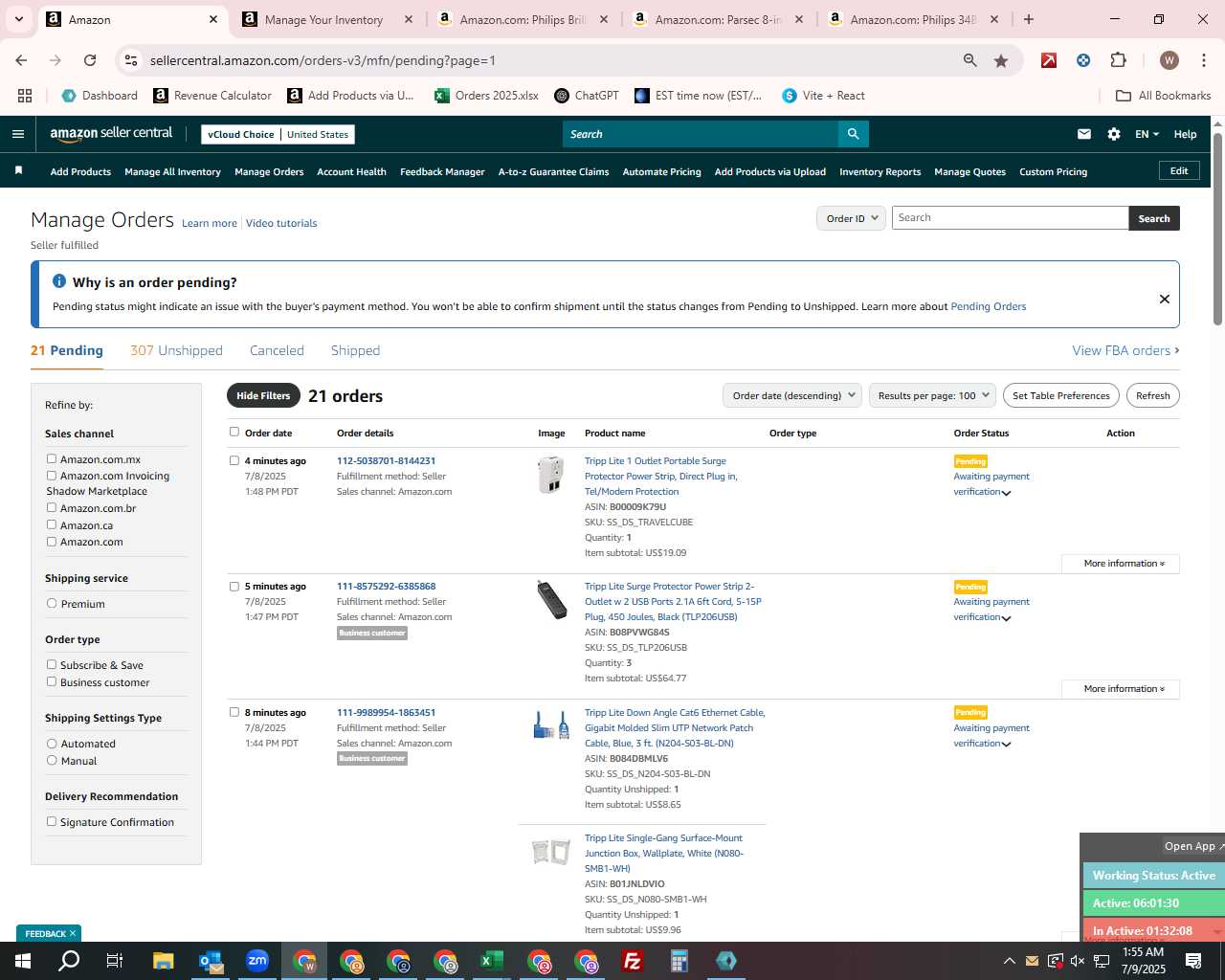Check the Business customer order type
Image resolution: width=1225 pixels, height=980 pixels.
click(52, 681)
